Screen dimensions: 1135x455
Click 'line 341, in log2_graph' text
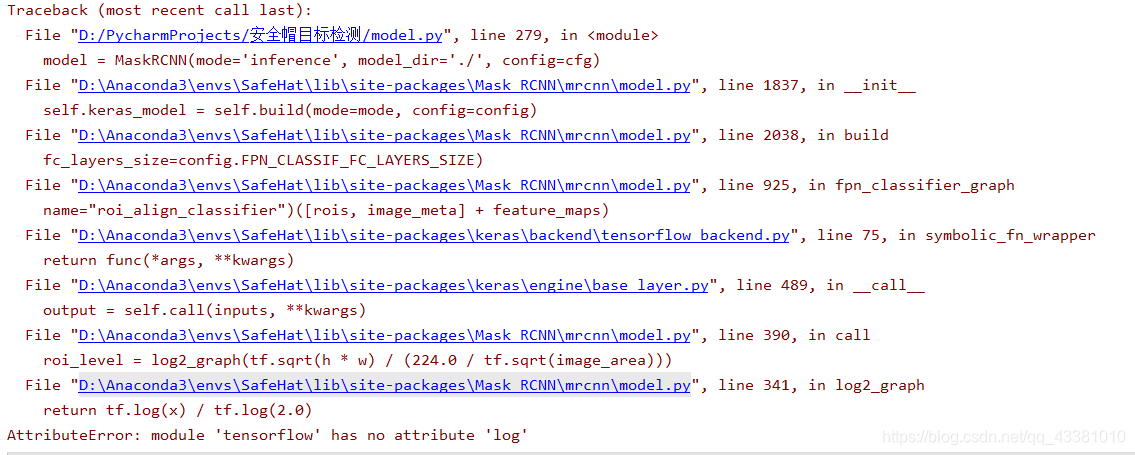(x=822, y=385)
